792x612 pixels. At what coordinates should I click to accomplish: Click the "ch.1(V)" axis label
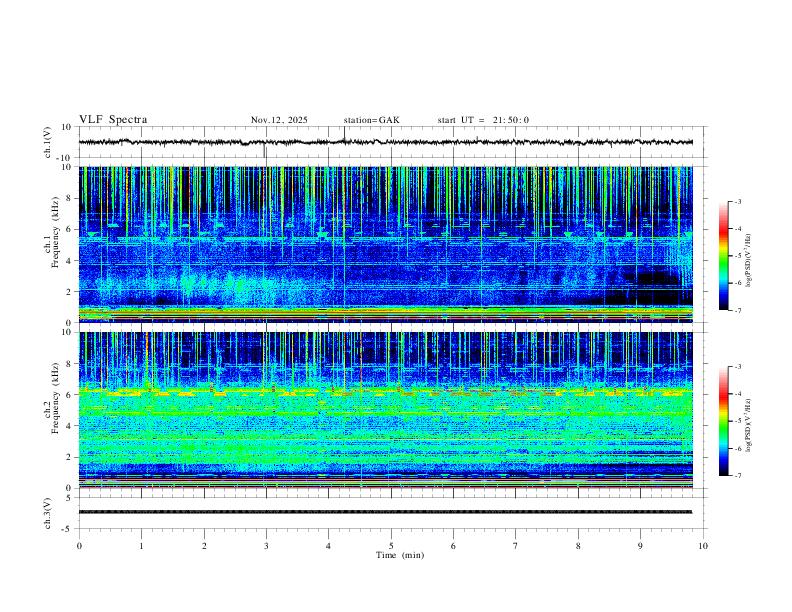click(x=48, y=142)
